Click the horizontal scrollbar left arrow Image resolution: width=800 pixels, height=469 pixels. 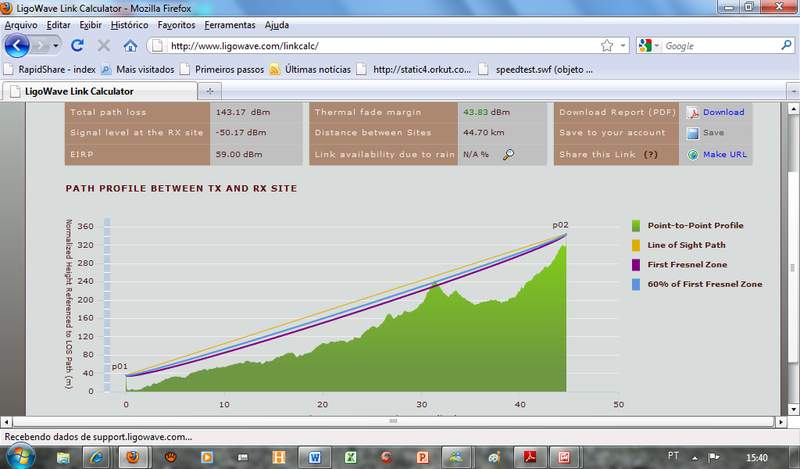(6, 422)
